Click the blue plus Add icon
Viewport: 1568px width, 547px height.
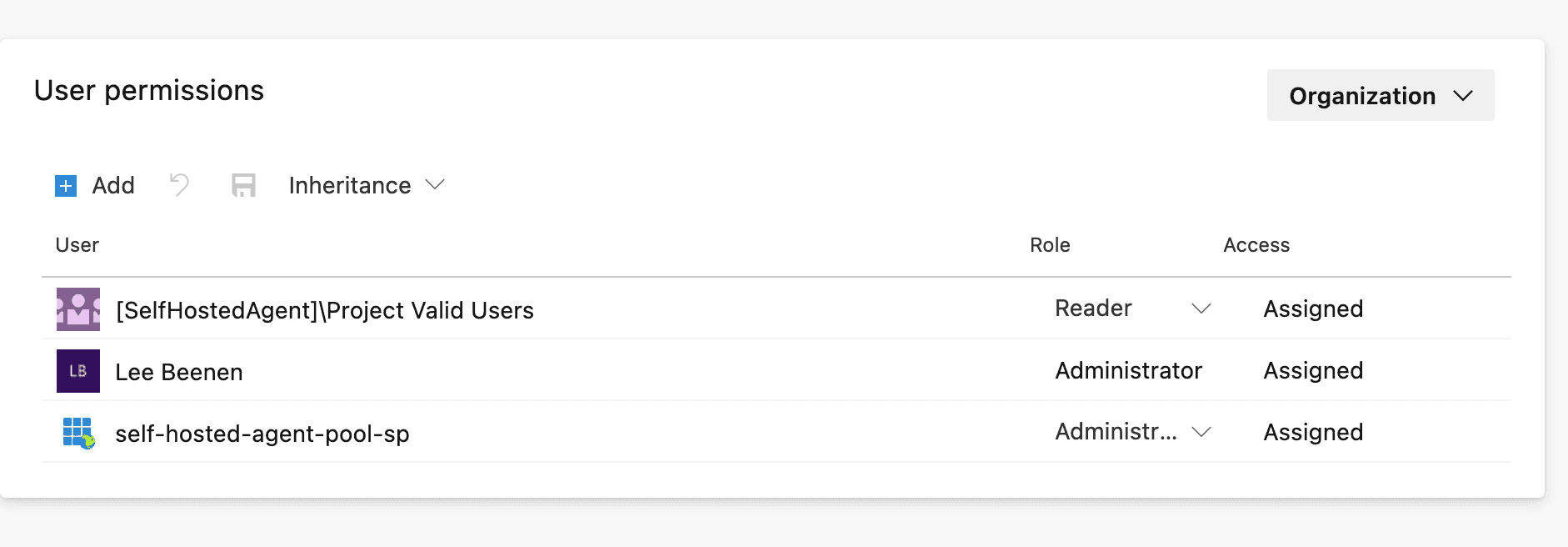coord(66,185)
